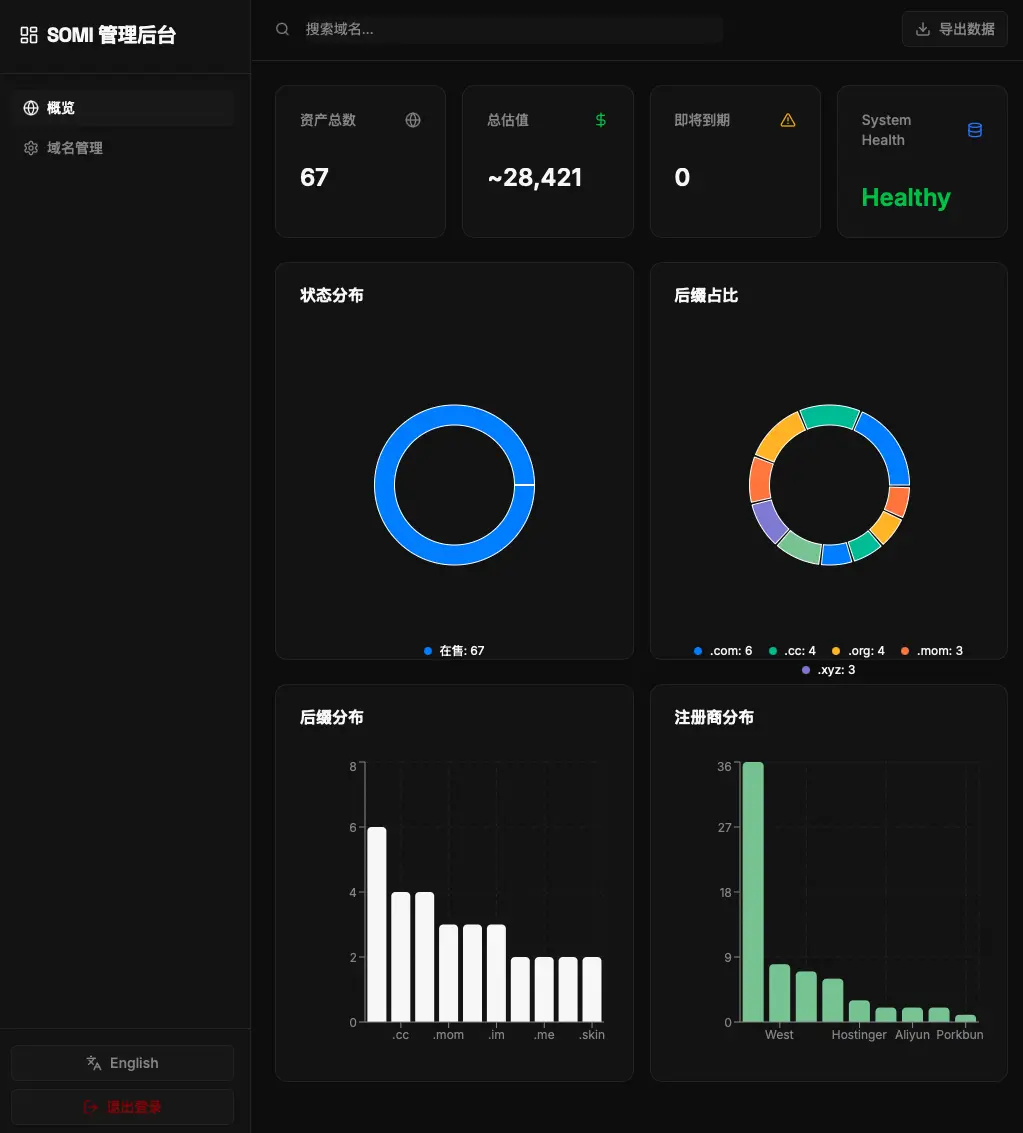Click the ~28,421 valuation value

[535, 177]
